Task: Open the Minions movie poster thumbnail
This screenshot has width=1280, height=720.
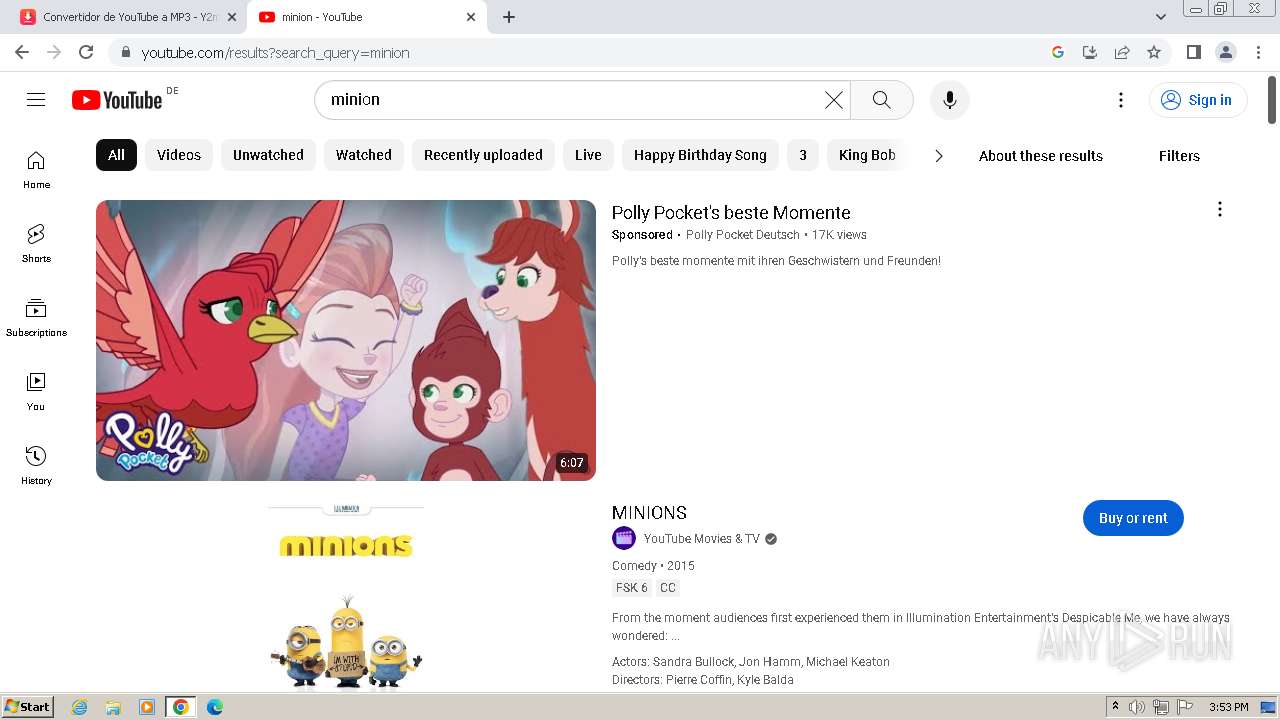Action: [346, 595]
